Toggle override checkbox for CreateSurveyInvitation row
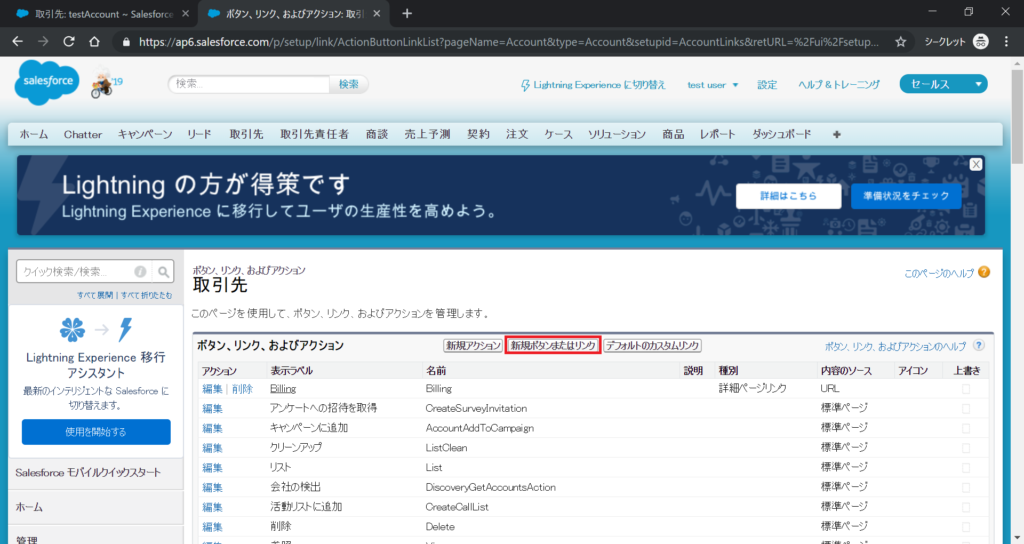 965,408
